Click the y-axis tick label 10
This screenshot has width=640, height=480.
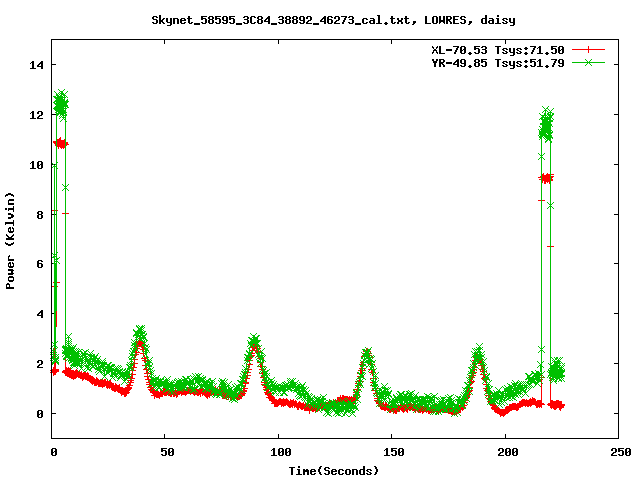pyautogui.click(x=37, y=164)
